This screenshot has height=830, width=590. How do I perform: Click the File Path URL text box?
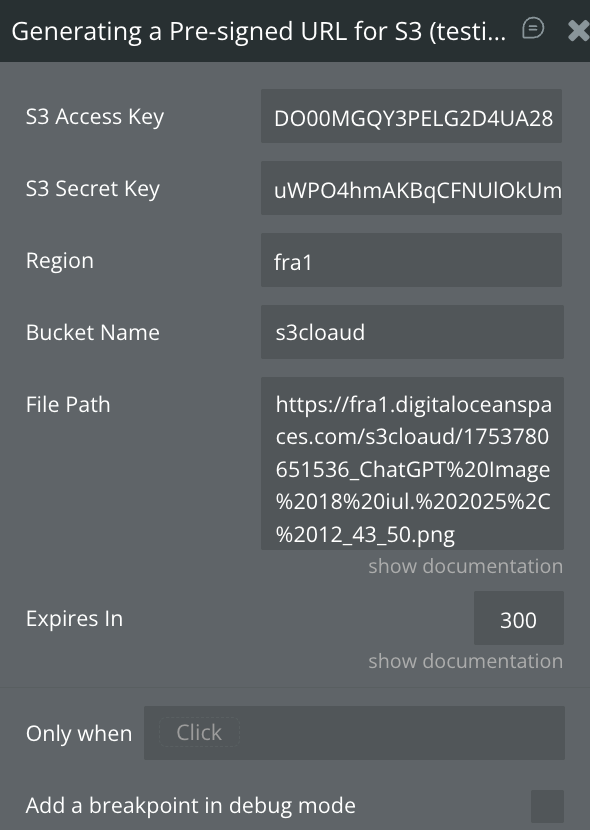[x=412, y=464]
